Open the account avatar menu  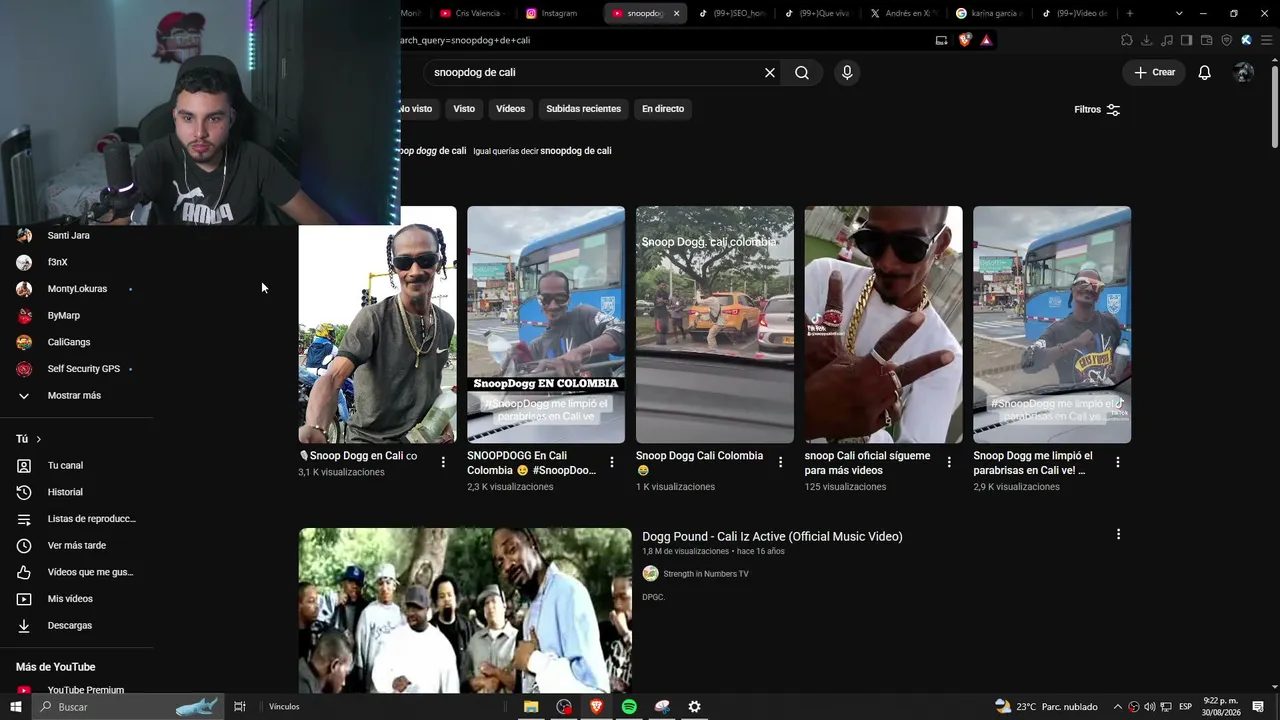(1244, 72)
